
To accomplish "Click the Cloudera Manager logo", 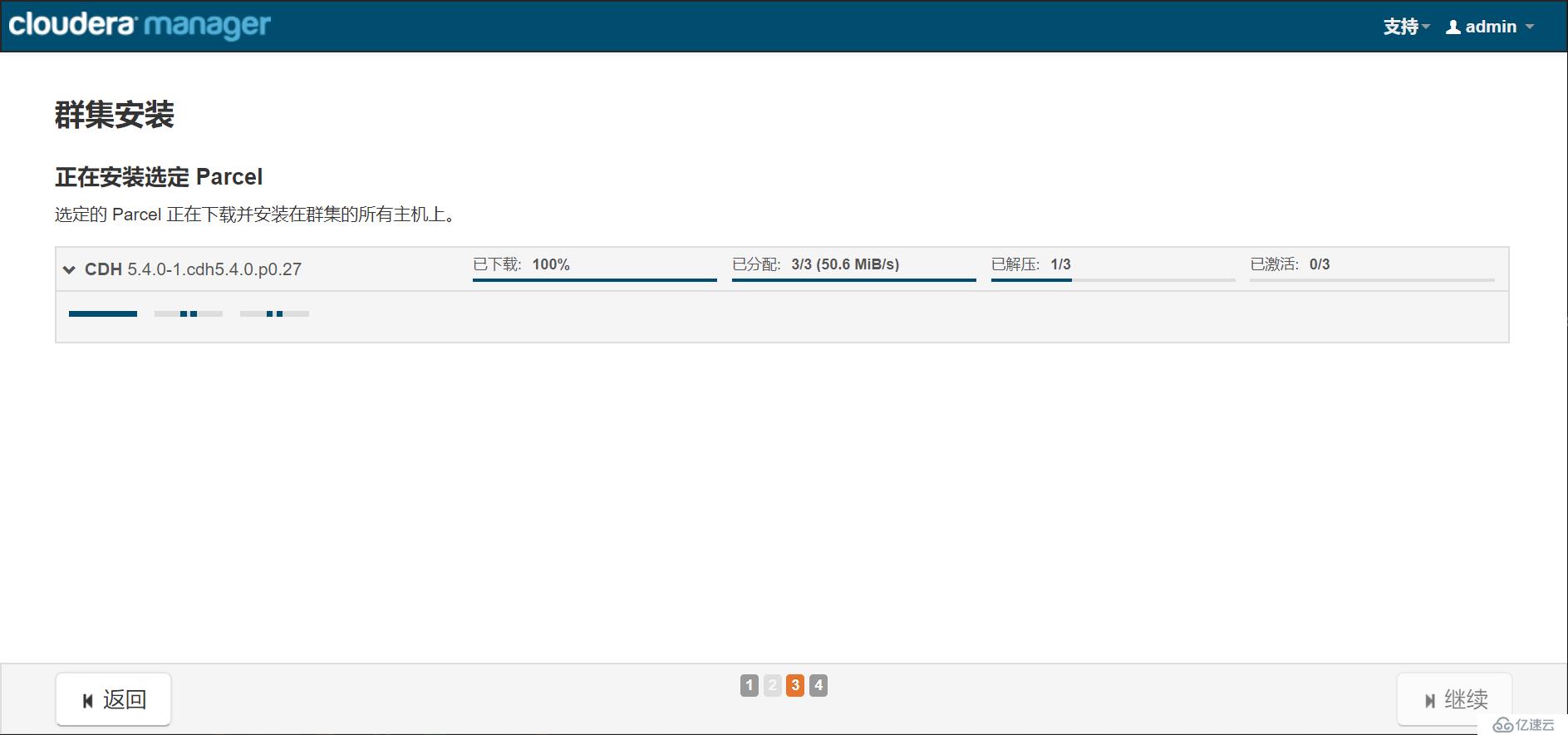I will click(140, 25).
